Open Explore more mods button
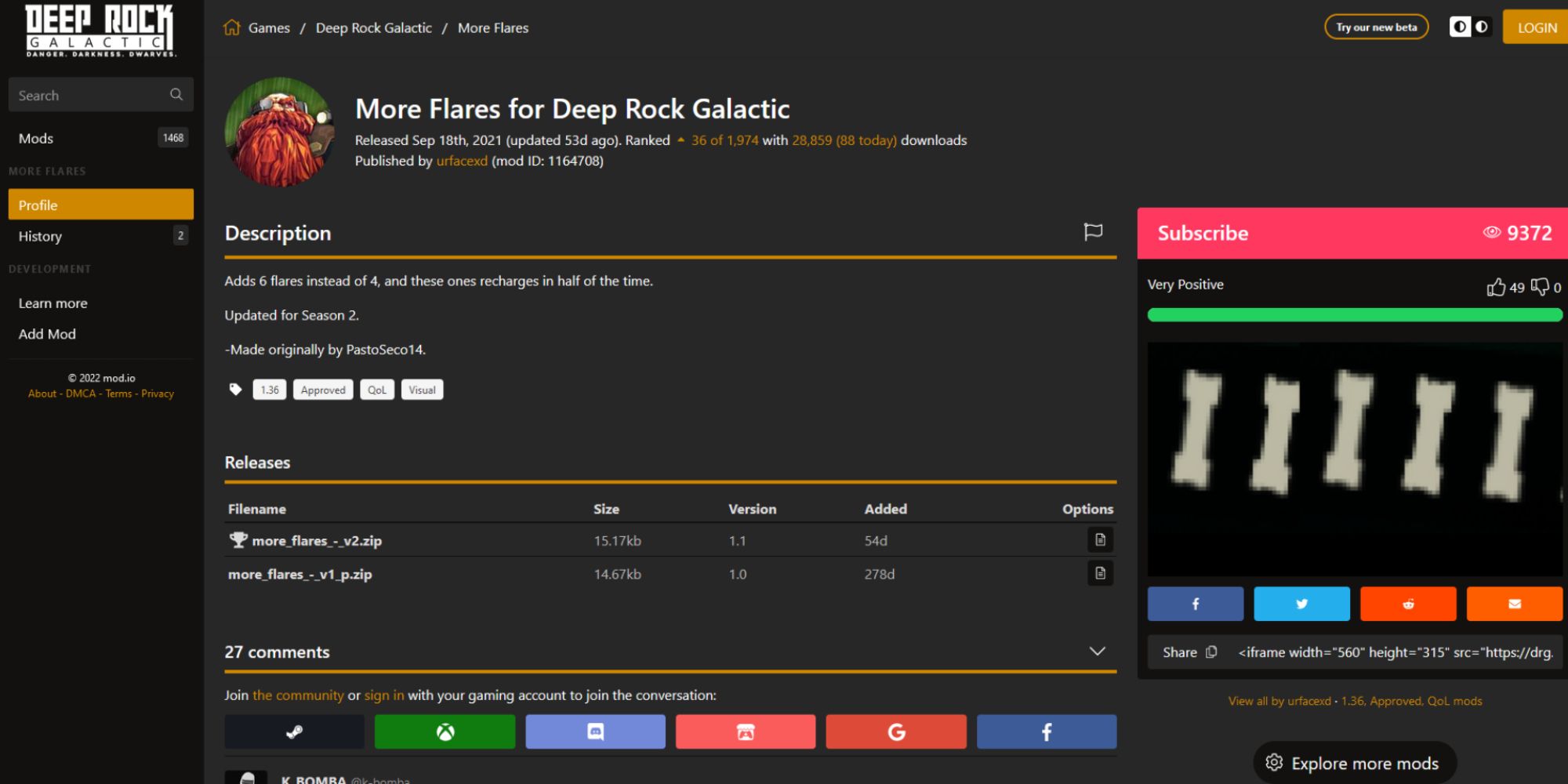The image size is (1568, 784). [x=1355, y=763]
